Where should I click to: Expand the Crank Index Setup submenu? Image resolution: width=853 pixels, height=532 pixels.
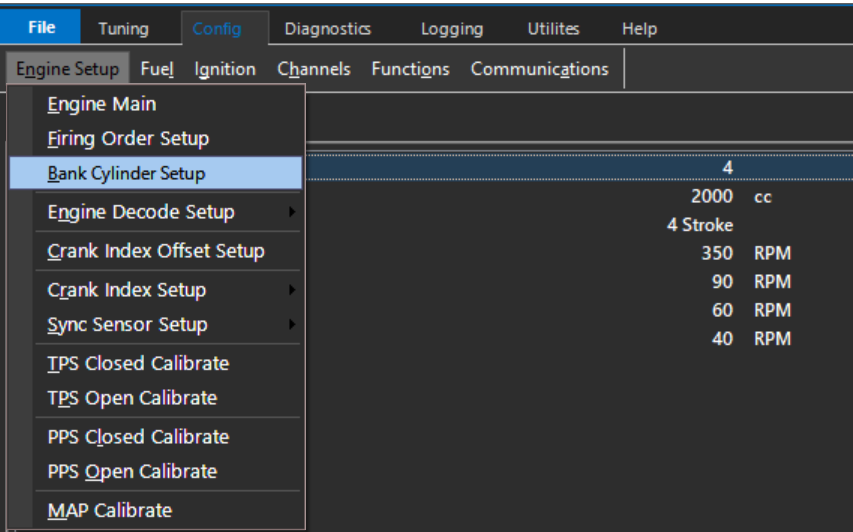click(127, 290)
